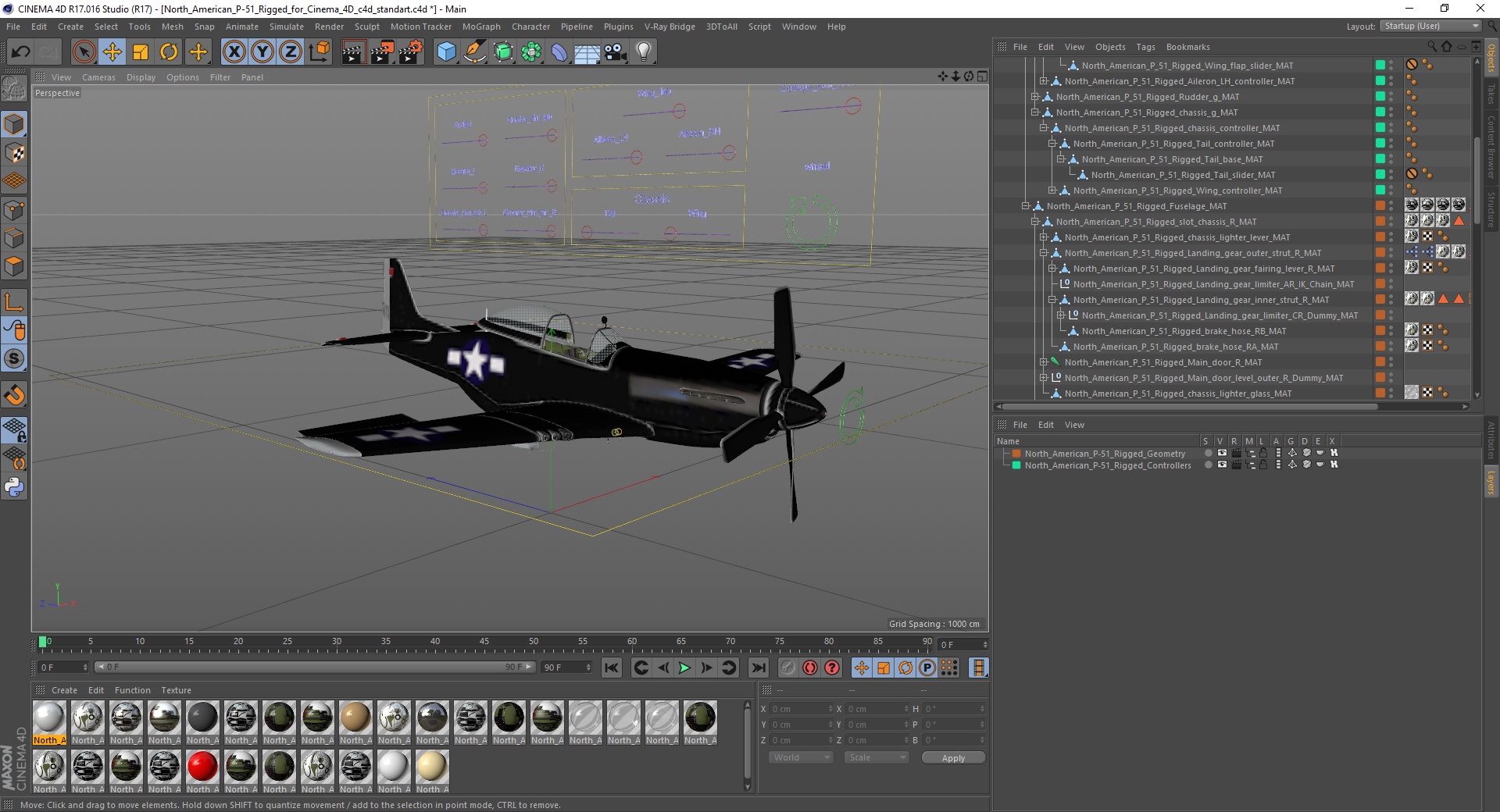Open Objects panel Tags menu

coord(1145,47)
